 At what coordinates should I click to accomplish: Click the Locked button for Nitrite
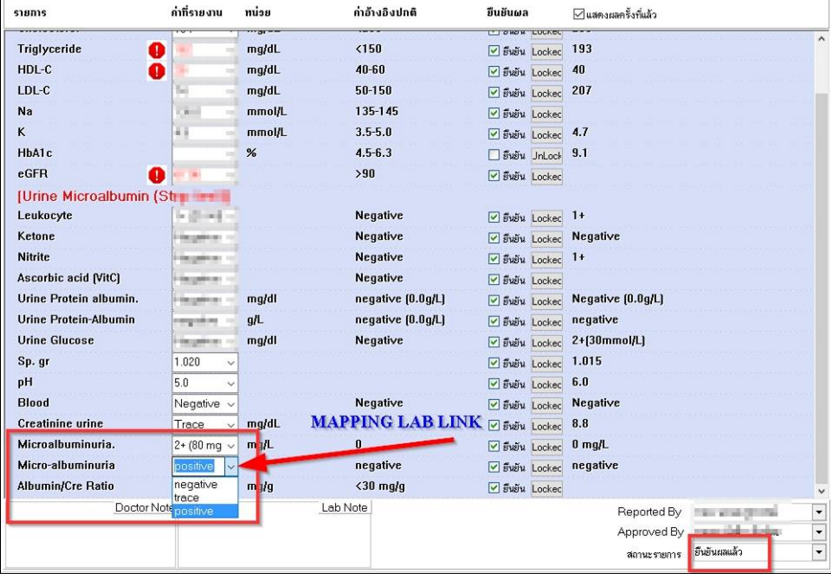[x=547, y=259]
